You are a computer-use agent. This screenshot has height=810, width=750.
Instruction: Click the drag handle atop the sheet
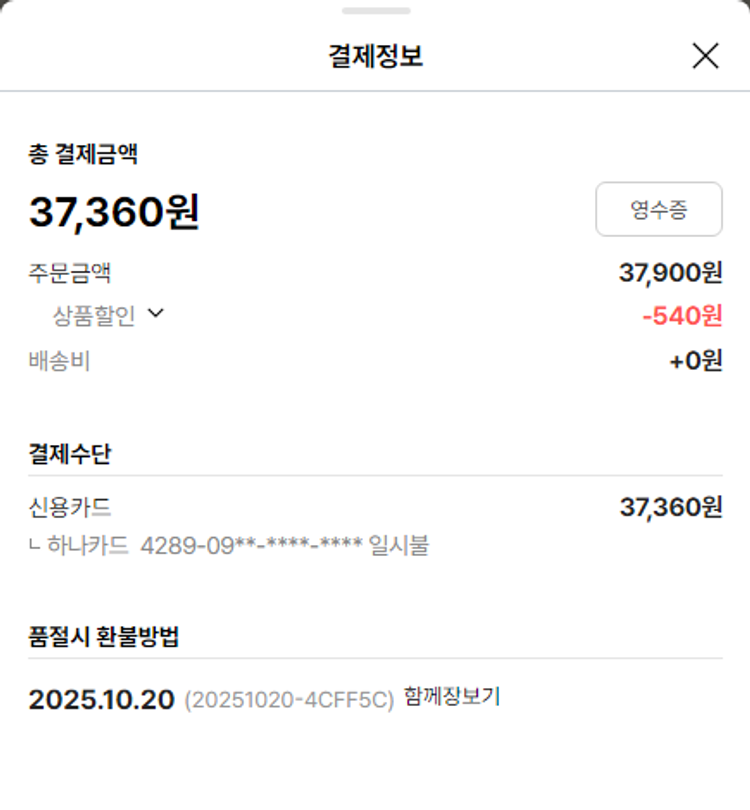click(375, 11)
